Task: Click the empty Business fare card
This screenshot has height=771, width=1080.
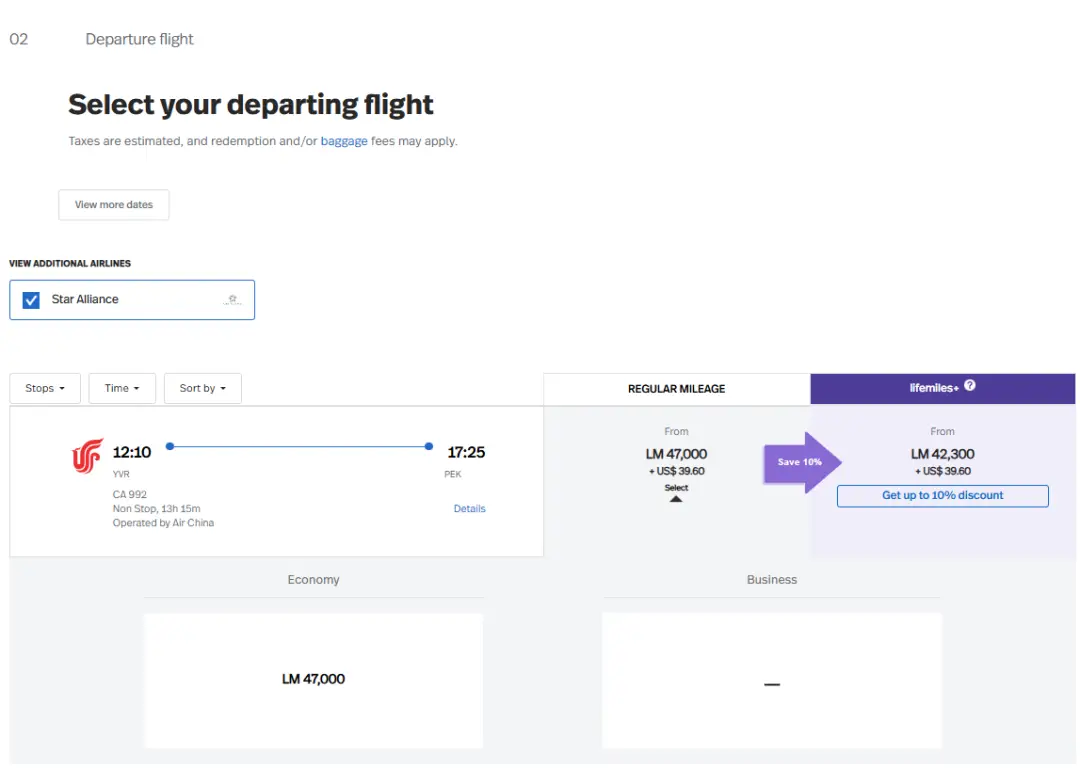Action: [771, 680]
